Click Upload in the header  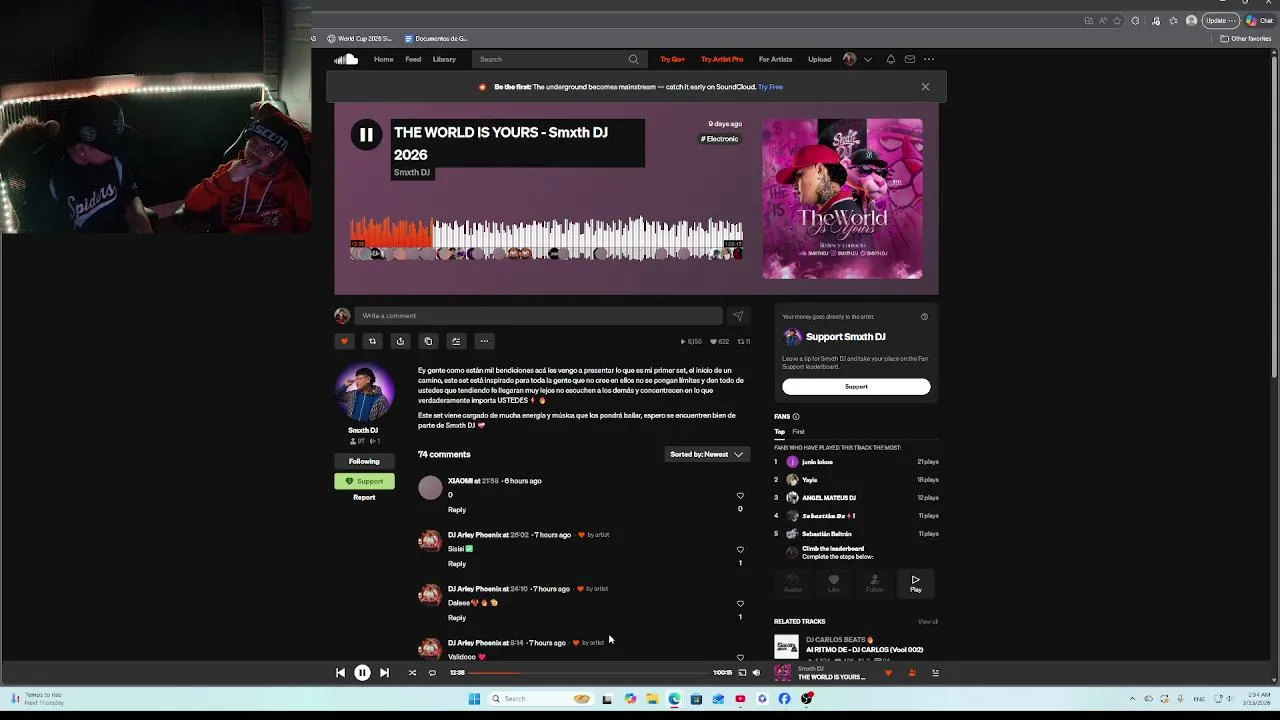coord(819,59)
